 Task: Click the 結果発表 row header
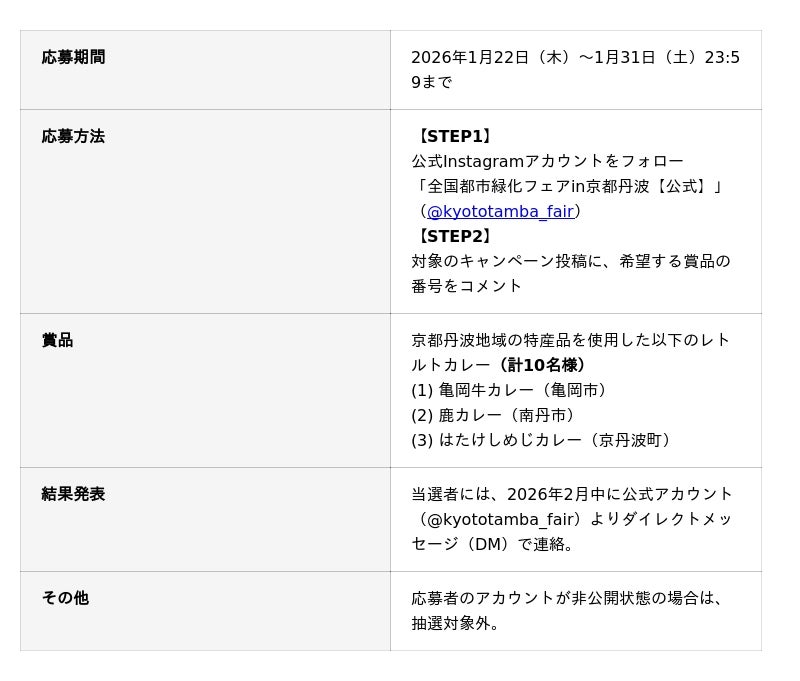click(x=73, y=494)
